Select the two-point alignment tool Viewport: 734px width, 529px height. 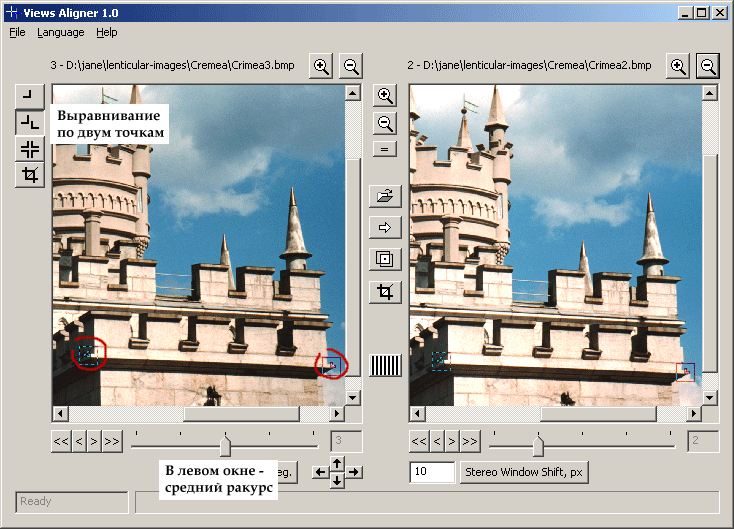coord(29,123)
